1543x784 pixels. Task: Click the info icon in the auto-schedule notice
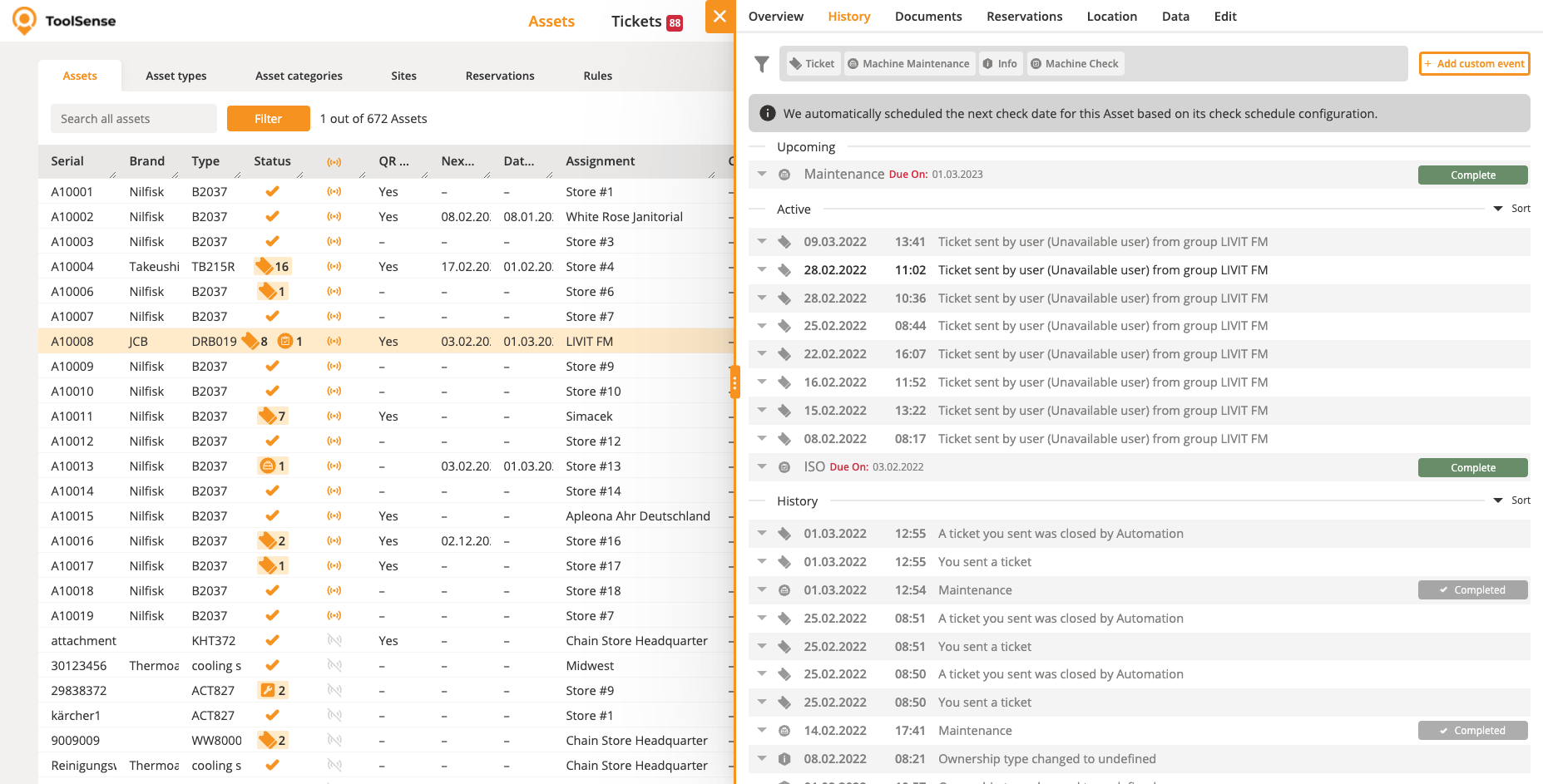[768, 114]
